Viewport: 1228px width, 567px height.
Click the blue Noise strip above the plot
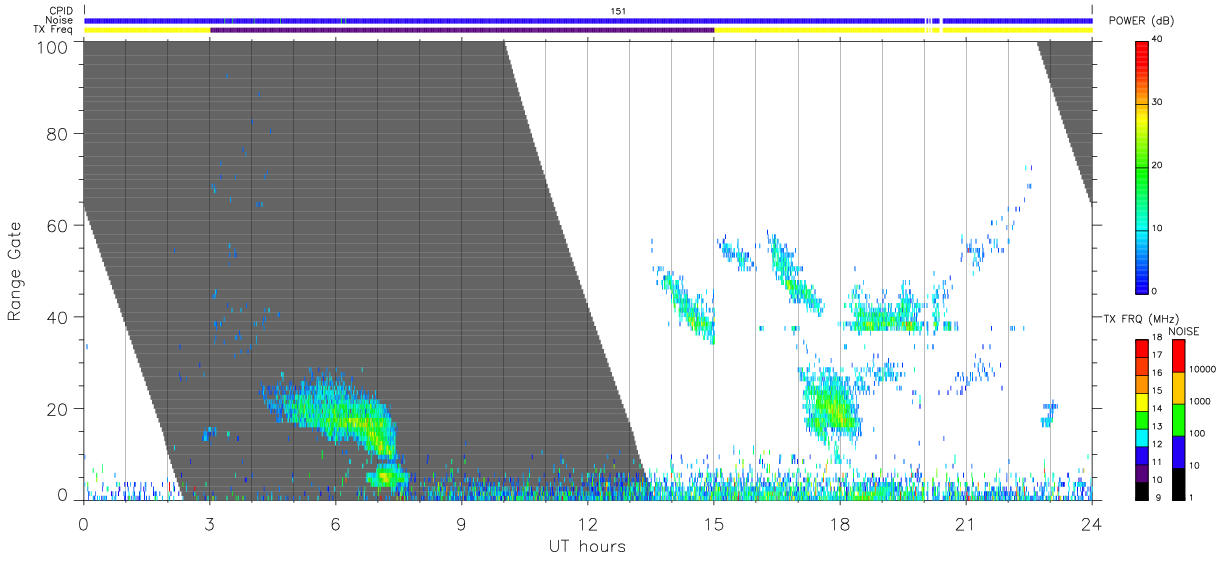click(588, 20)
